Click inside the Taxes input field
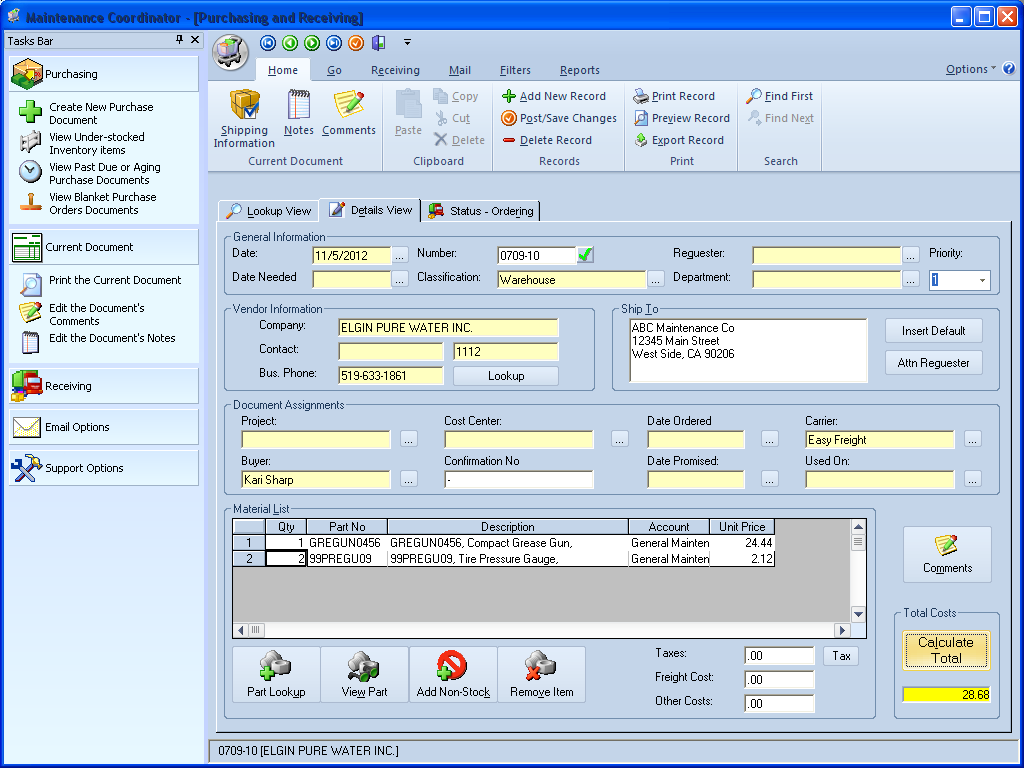Image resolution: width=1024 pixels, height=768 pixels. 778,656
